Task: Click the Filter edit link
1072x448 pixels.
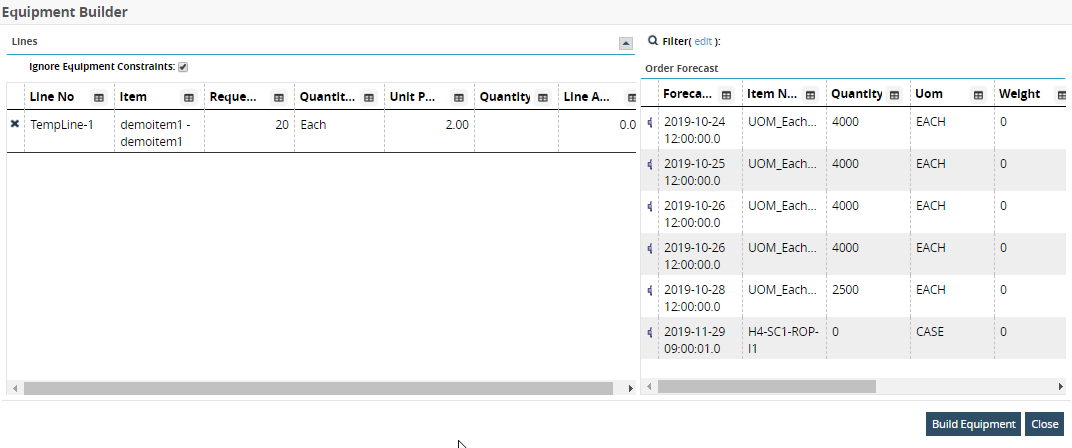Action: [x=704, y=42]
